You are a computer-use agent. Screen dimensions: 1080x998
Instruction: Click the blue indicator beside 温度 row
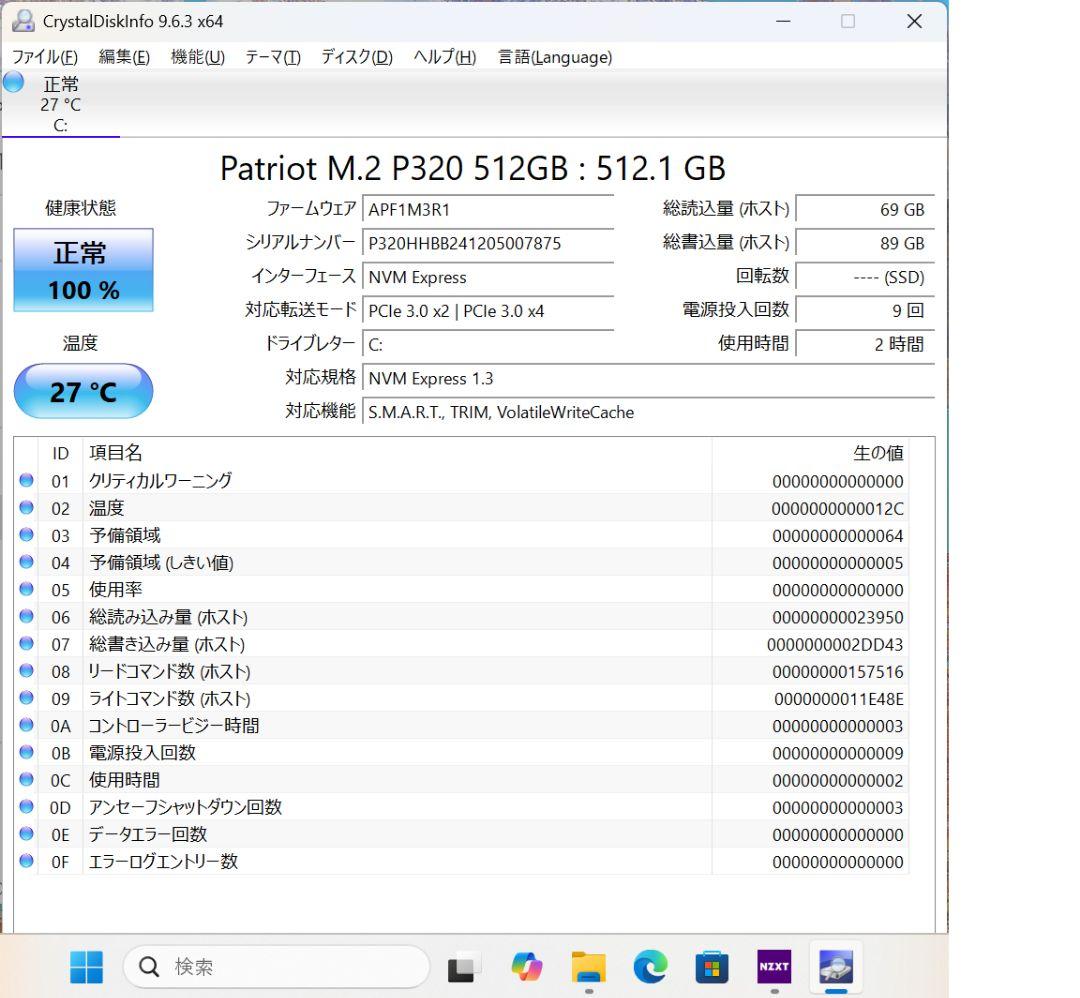pos(27,508)
